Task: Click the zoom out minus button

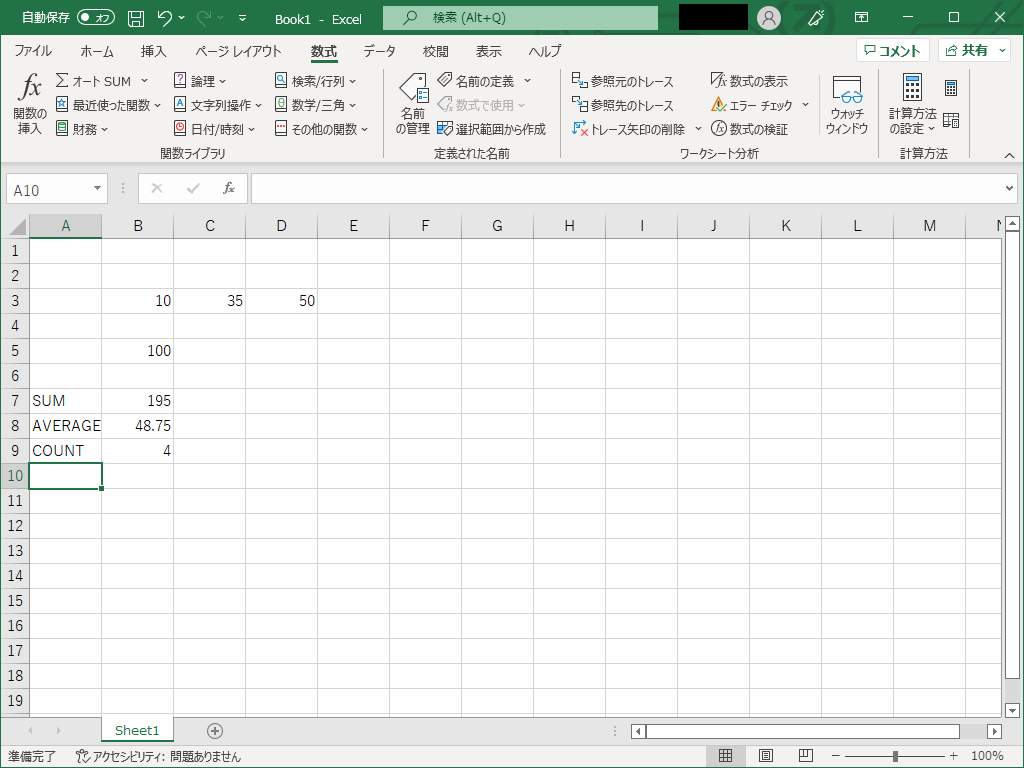Action: pyautogui.click(x=835, y=756)
